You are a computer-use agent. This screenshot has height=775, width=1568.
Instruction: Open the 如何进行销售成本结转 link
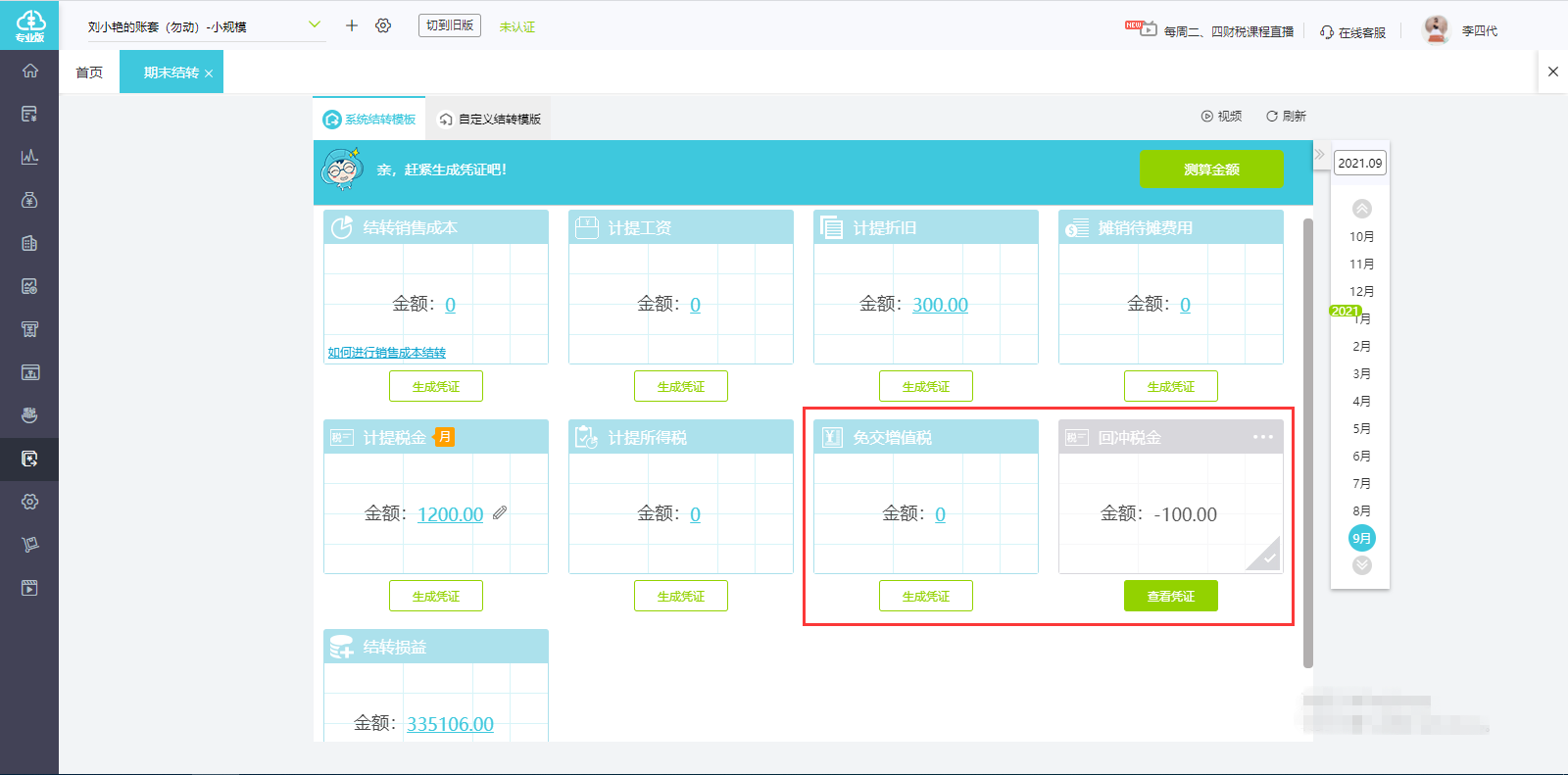387,353
